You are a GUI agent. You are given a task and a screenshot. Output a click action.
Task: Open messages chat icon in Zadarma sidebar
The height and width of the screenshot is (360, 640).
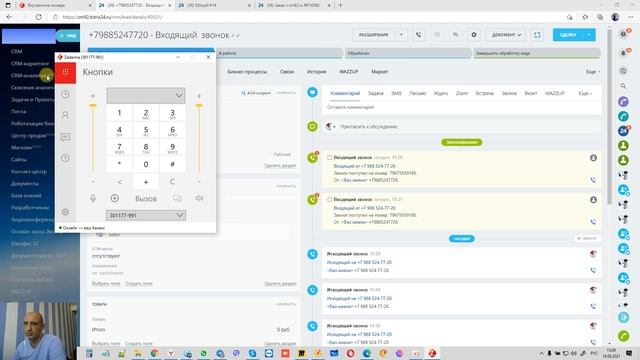(x=65, y=137)
